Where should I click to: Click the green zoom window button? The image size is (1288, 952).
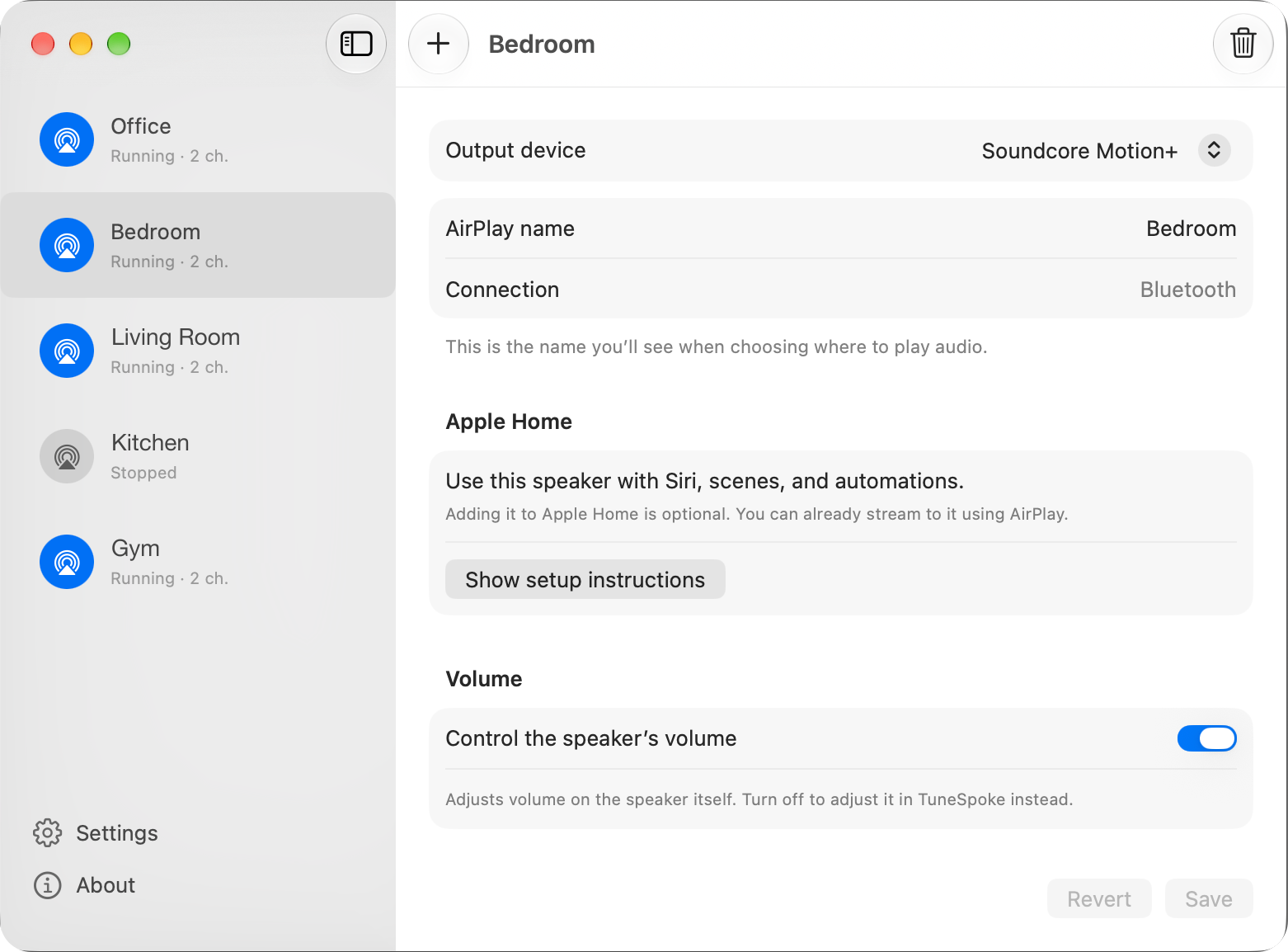[119, 44]
